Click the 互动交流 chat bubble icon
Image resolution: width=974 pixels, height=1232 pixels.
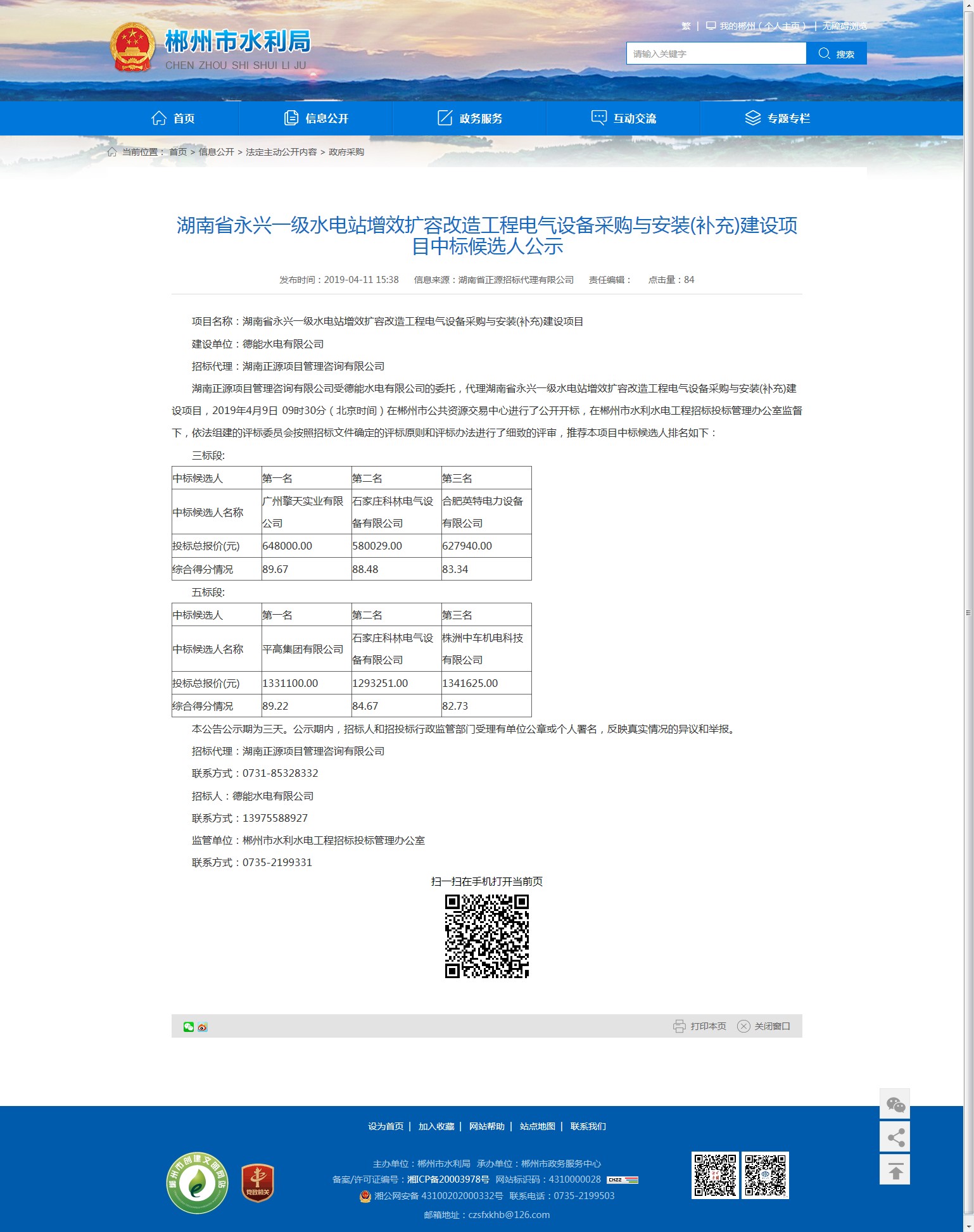coord(598,118)
